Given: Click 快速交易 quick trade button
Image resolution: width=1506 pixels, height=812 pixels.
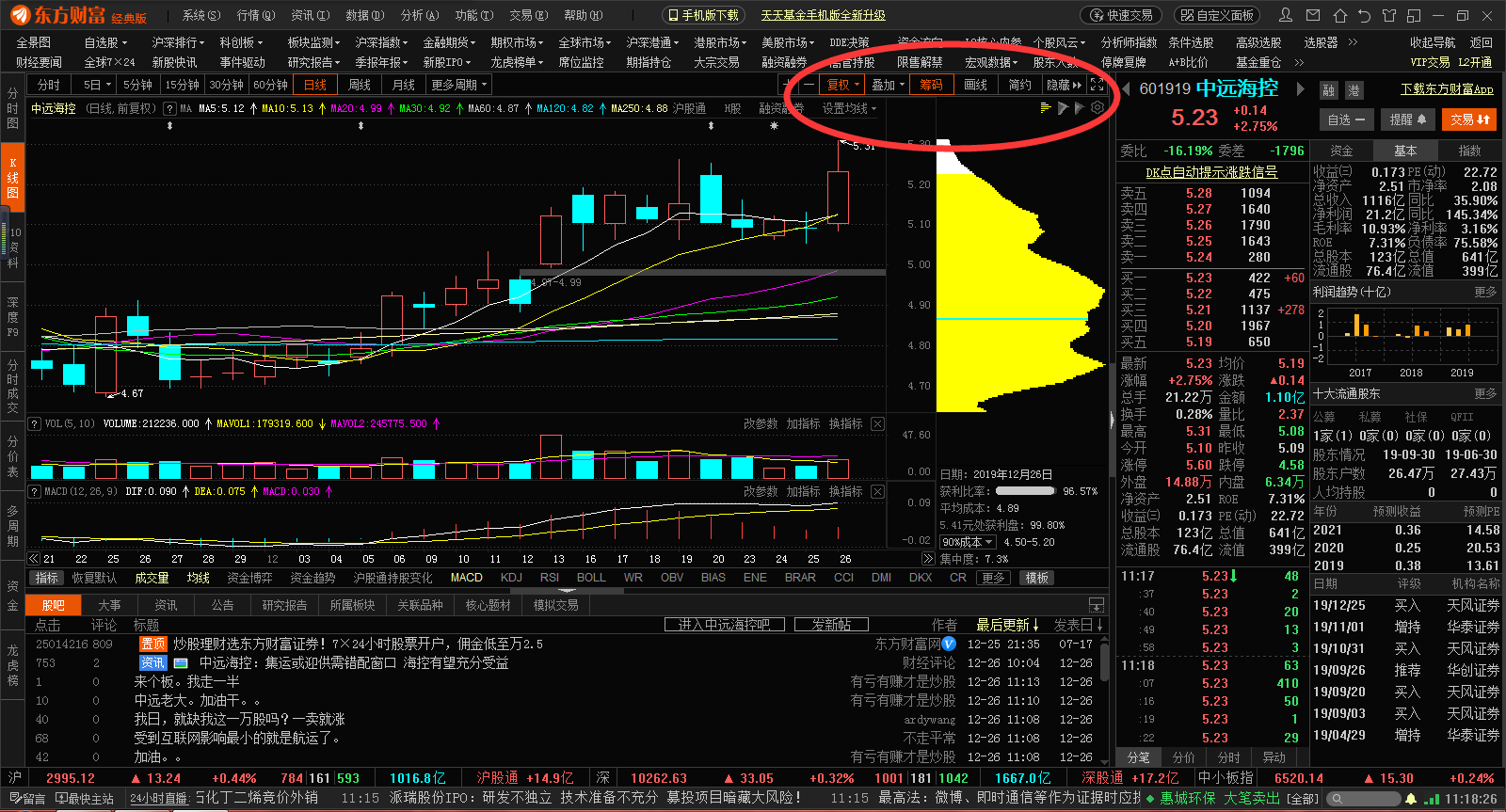Looking at the screenshot, I should [1121, 15].
